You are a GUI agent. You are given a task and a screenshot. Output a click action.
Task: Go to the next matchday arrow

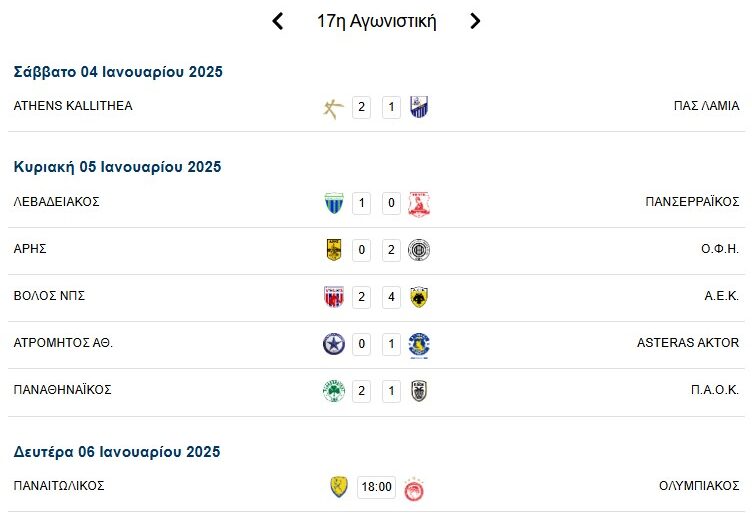475,21
